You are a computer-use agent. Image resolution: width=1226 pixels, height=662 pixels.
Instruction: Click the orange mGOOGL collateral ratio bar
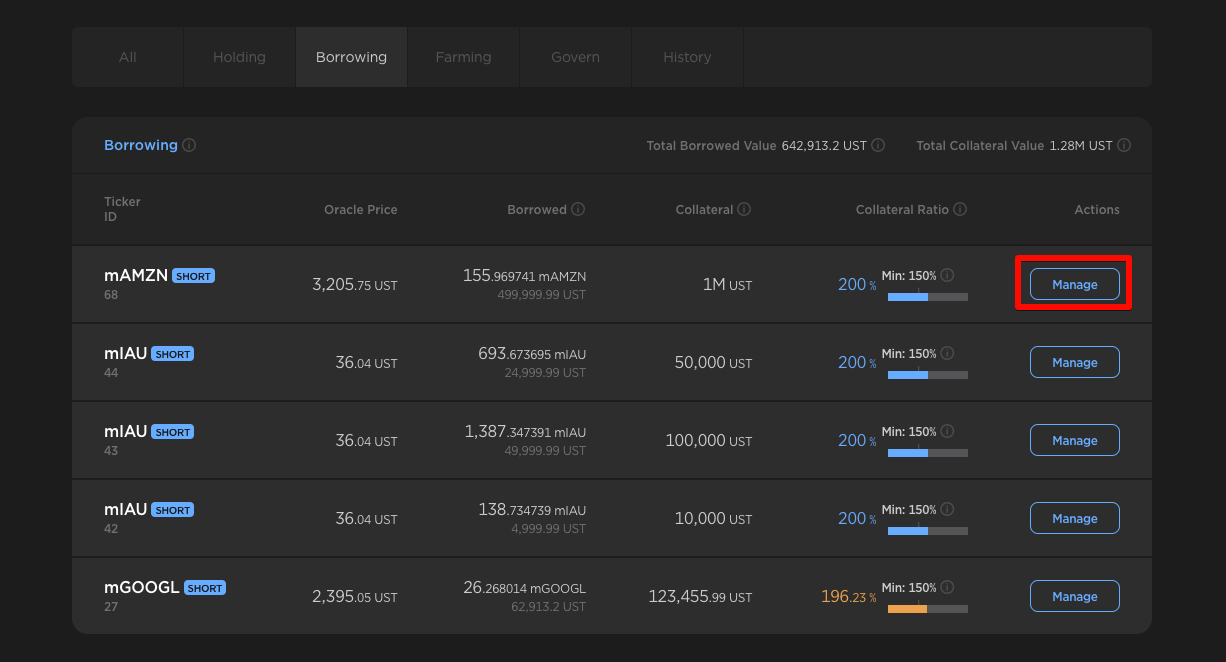[927, 609]
